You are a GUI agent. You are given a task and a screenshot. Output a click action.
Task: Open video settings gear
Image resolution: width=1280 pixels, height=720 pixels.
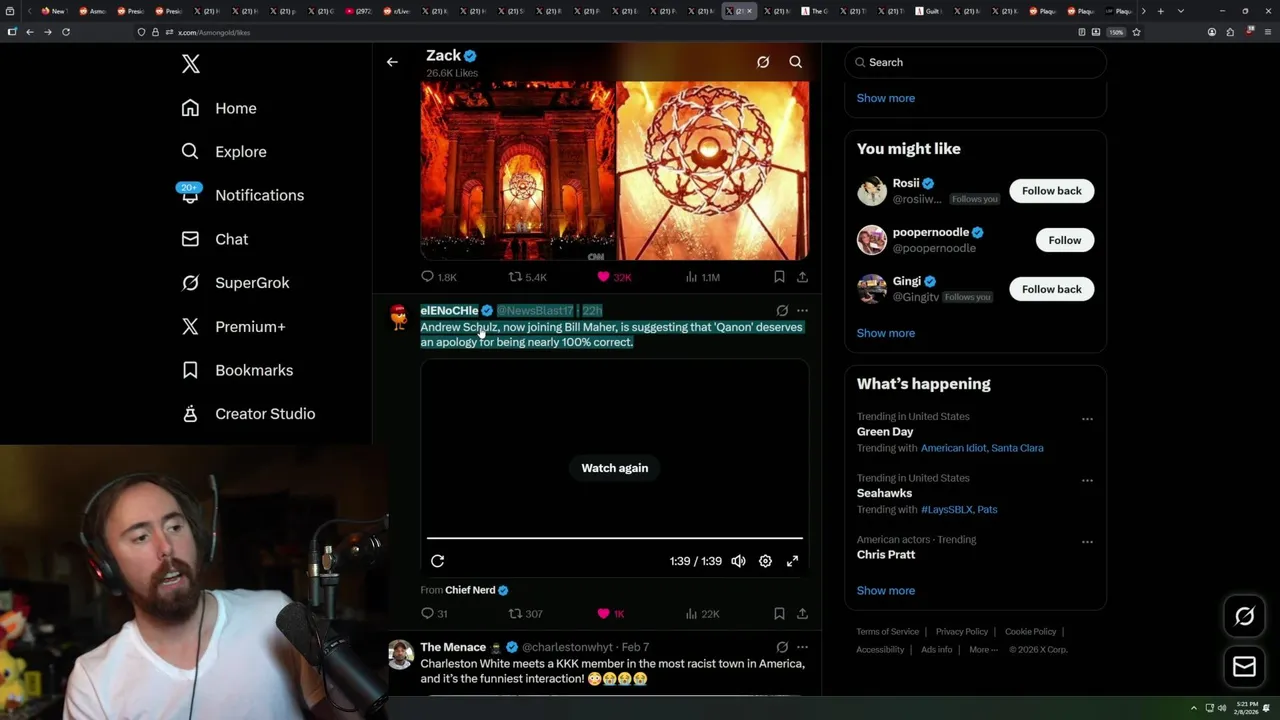[x=765, y=561]
